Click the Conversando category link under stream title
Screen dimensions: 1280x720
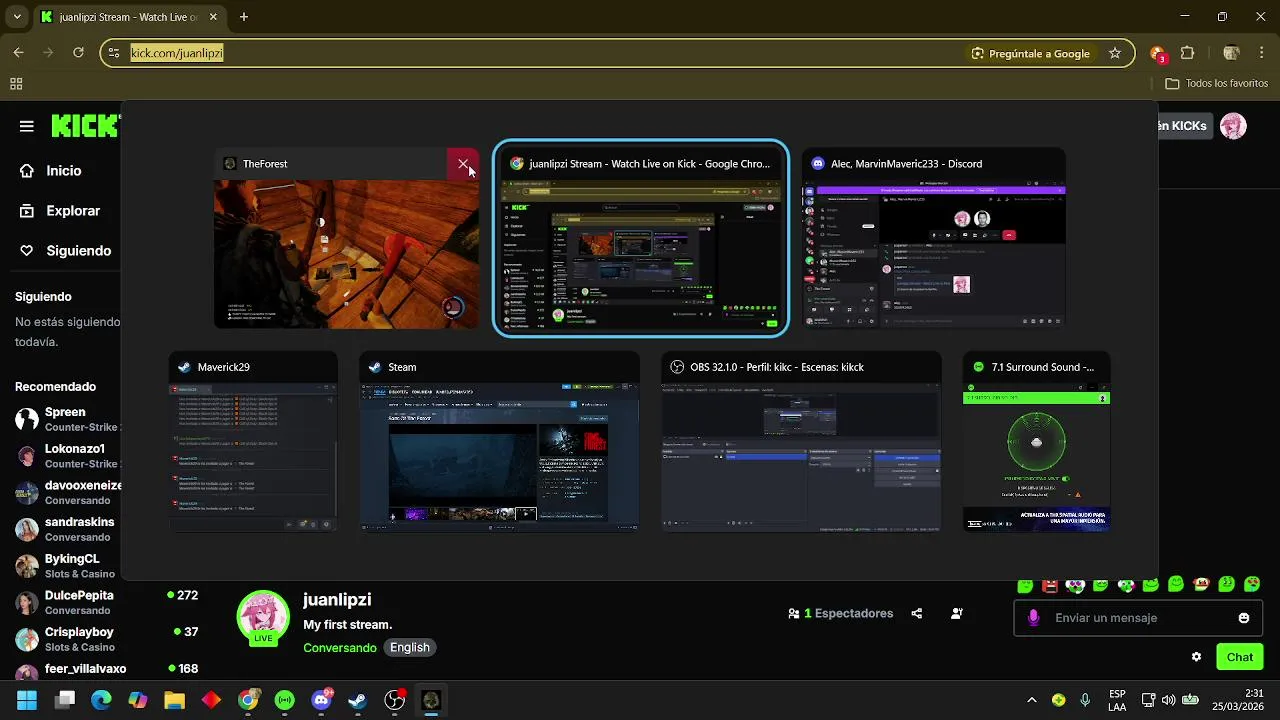click(x=340, y=648)
